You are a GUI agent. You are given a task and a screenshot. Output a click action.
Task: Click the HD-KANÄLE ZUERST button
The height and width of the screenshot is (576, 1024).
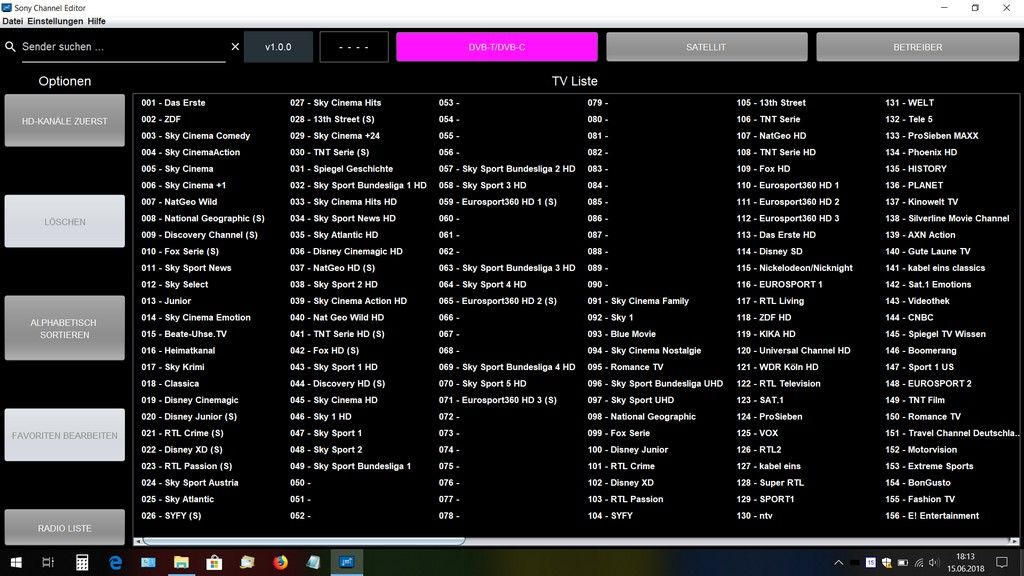[x=65, y=121]
